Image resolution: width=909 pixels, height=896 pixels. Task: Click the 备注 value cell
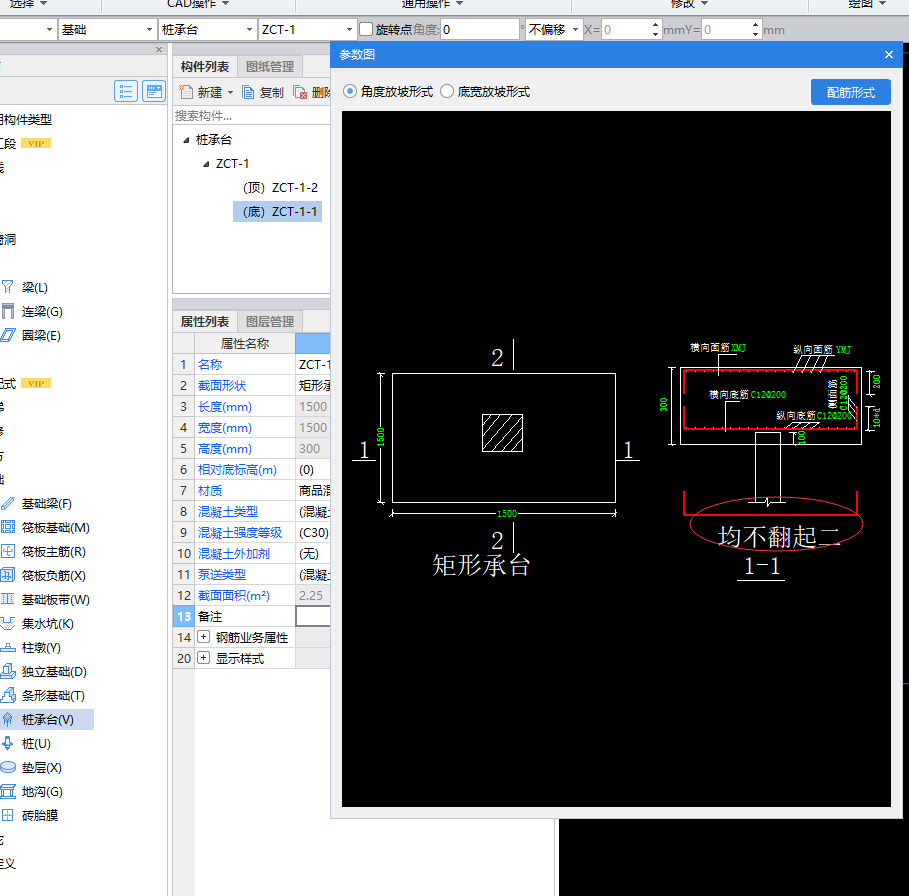313,616
